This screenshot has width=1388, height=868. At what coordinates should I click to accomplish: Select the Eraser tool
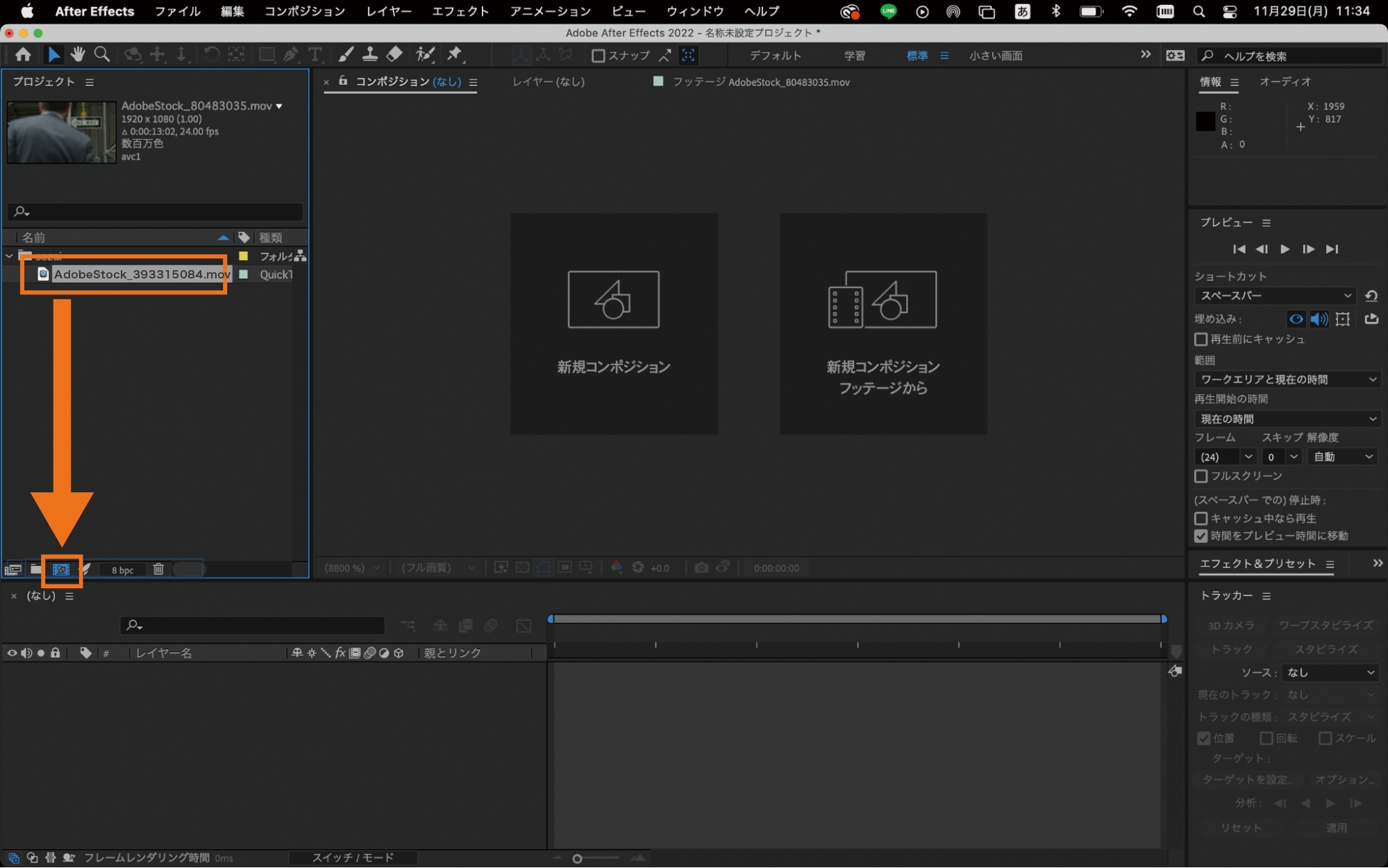[x=394, y=54]
